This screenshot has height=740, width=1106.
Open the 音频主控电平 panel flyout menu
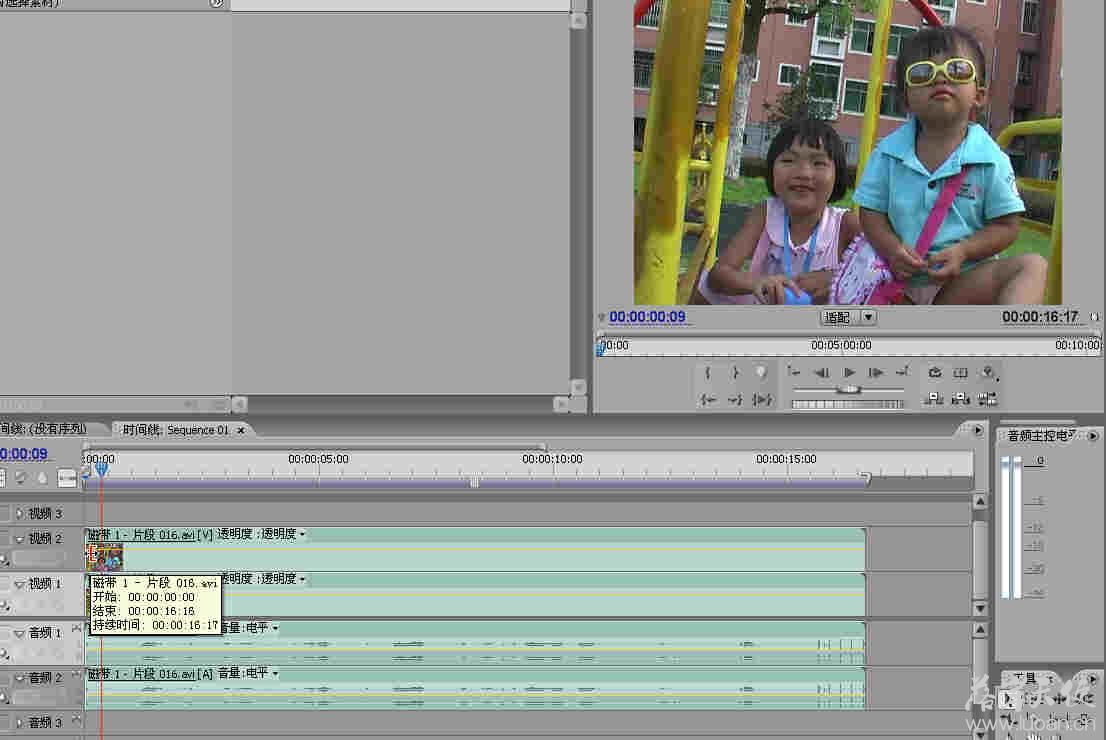(1093, 436)
